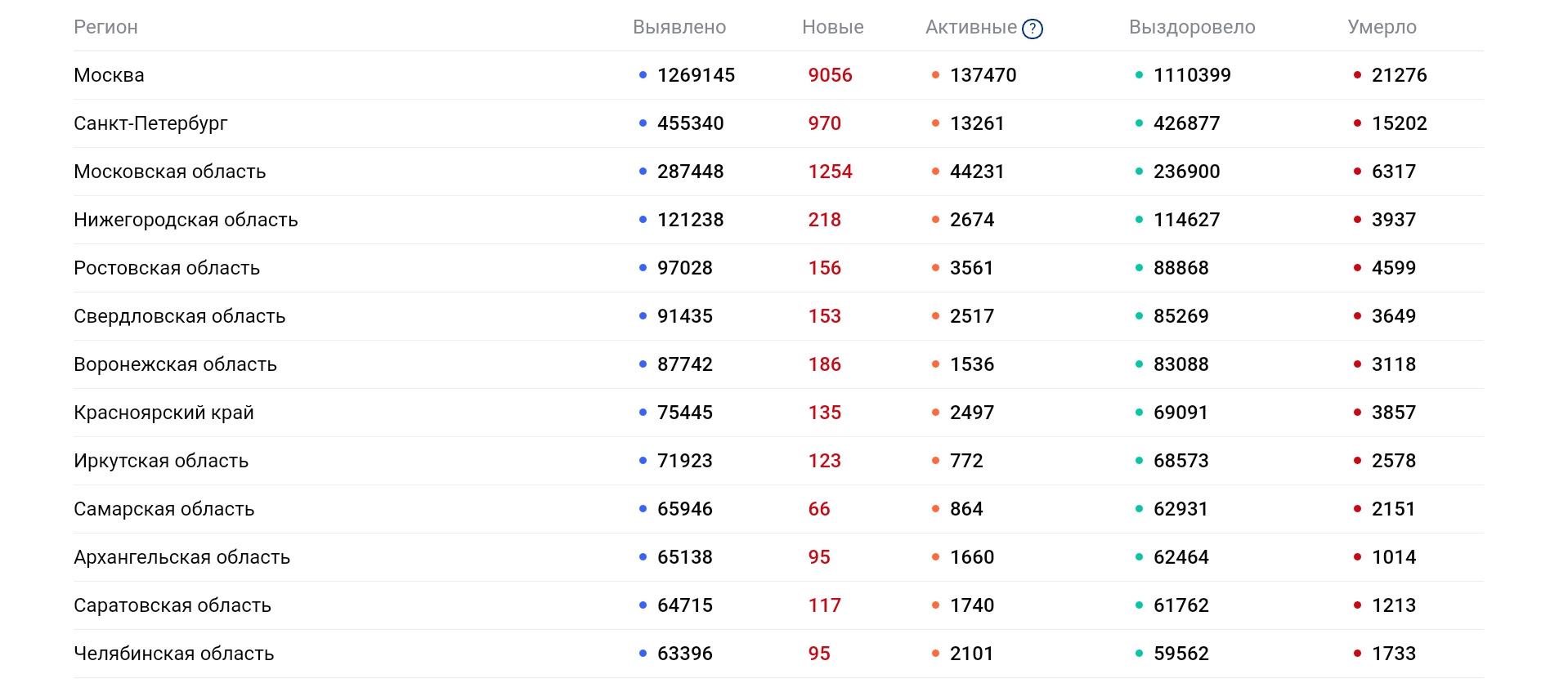Click the Выздоровело column header
The width and height of the screenshot is (1568, 683).
coord(1192,27)
